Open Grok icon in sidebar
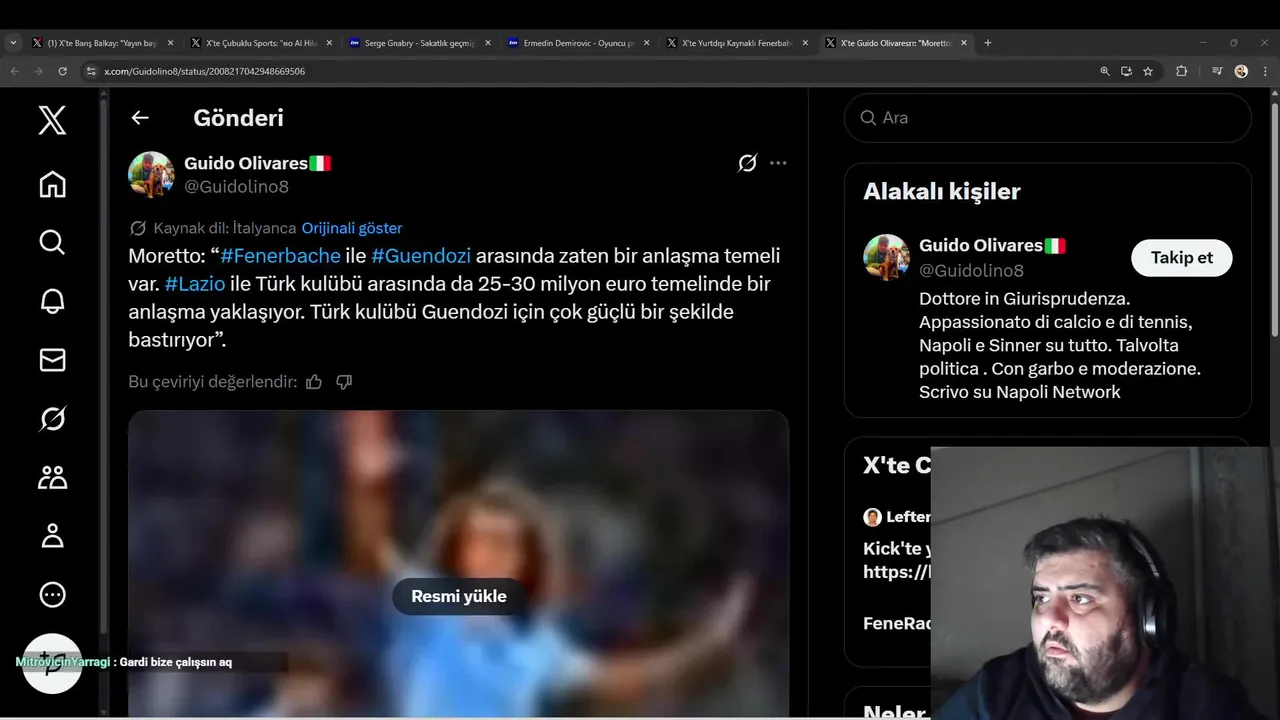This screenshot has width=1280, height=720. tap(52, 418)
